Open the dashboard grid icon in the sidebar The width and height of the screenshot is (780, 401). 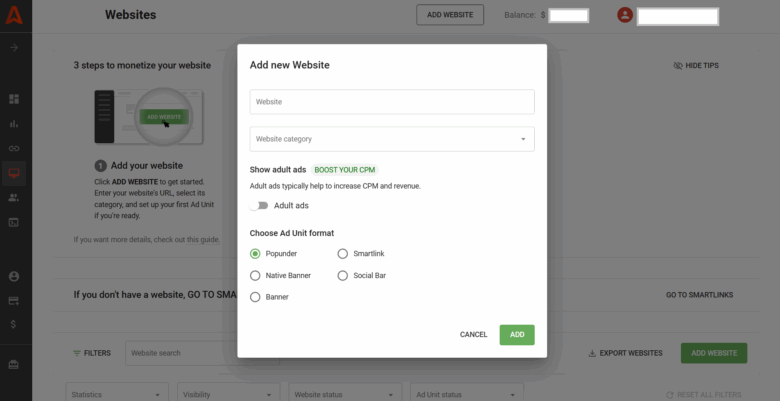(14, 99)
